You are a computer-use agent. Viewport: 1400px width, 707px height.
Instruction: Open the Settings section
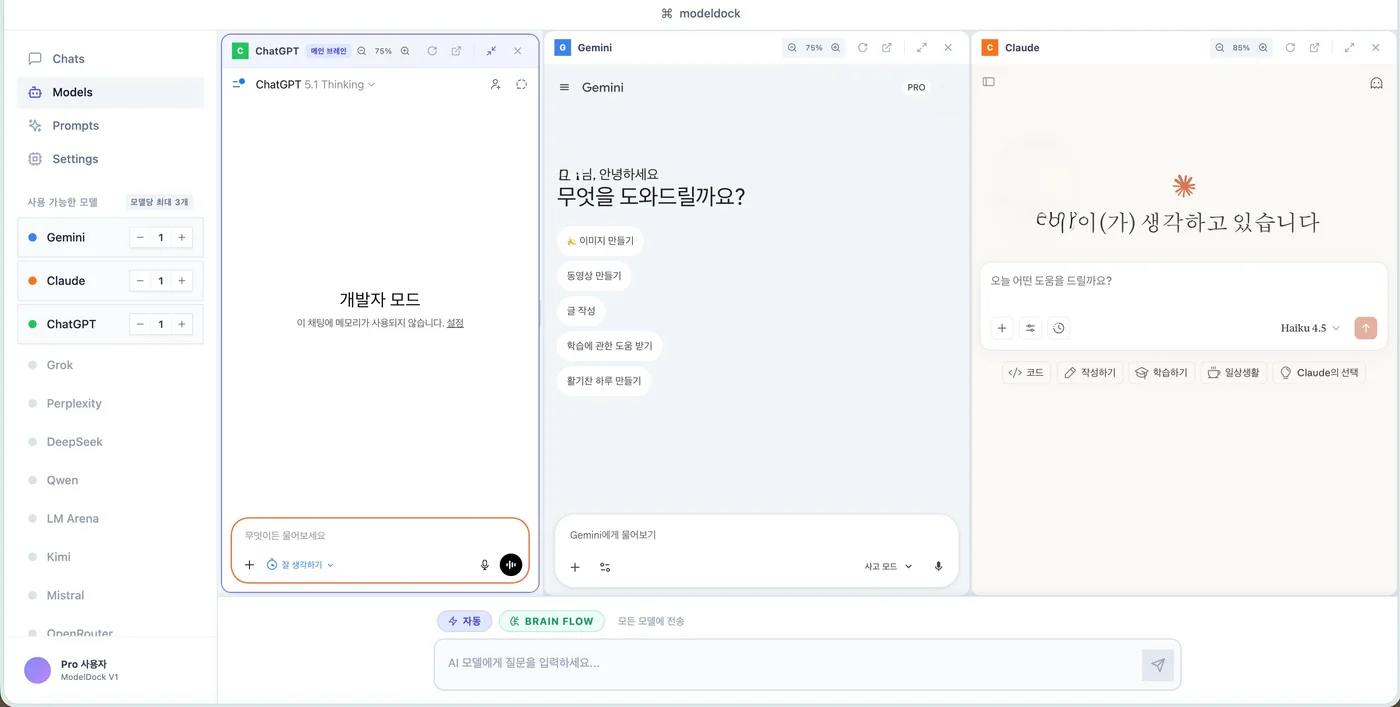[110, 159]
